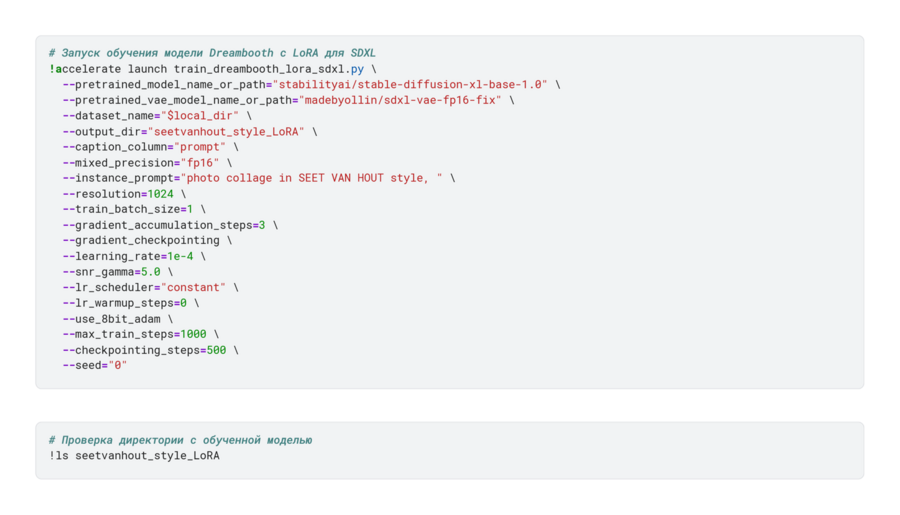Click the seed="0" line
The height and width of the screenshot is (515, 900).
click(x=94, y=365)
